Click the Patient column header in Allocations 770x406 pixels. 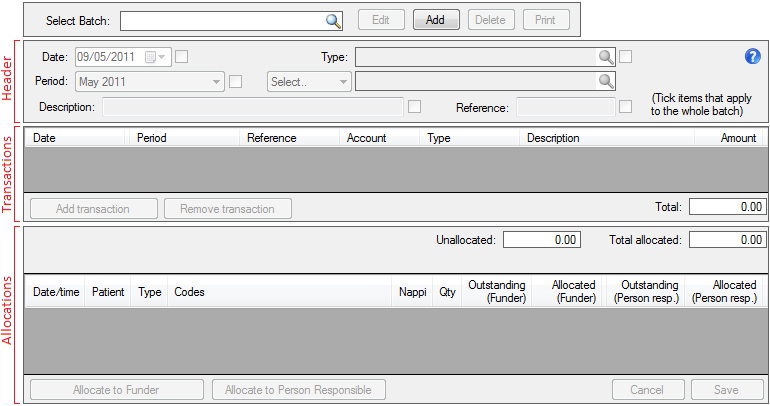pyautogui.click(x=108, y=292)
